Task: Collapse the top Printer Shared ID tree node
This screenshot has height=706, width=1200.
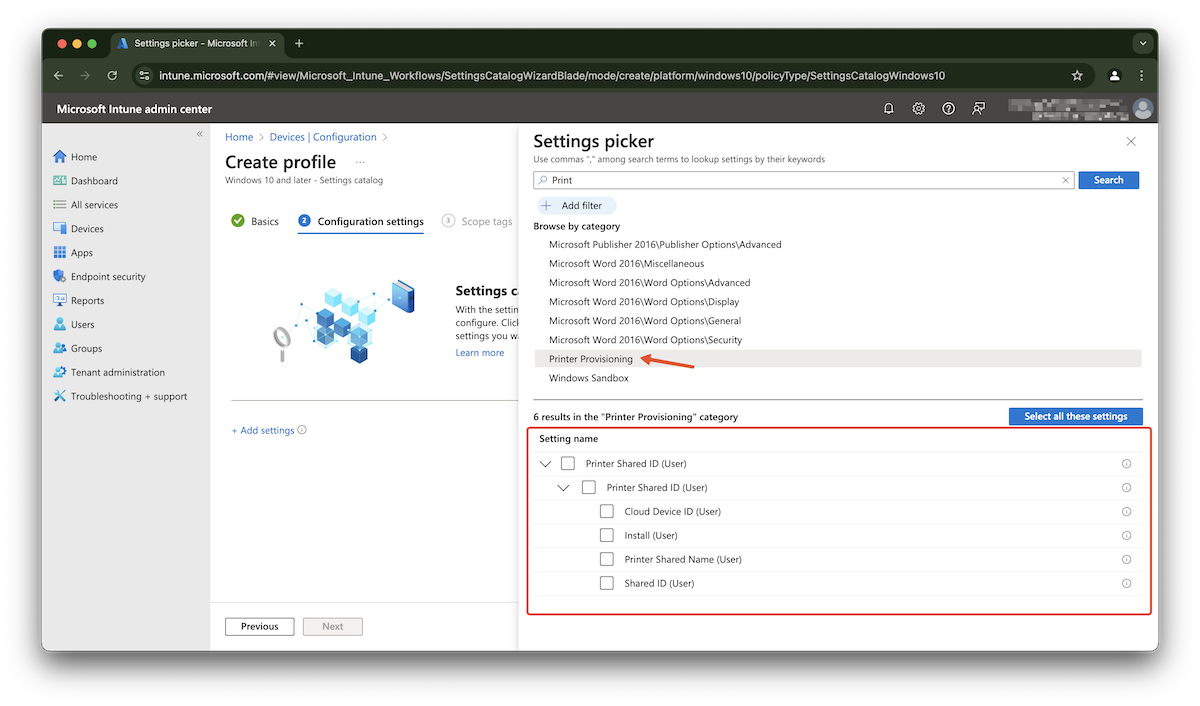Action: 545,463
